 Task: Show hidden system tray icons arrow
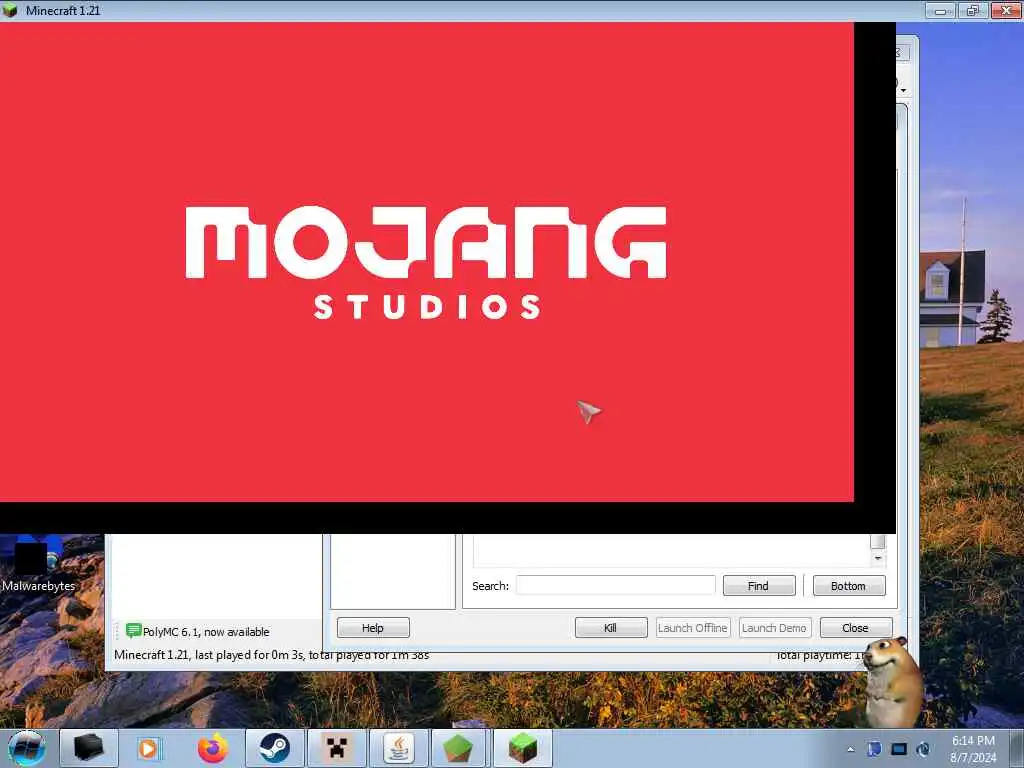850,749
